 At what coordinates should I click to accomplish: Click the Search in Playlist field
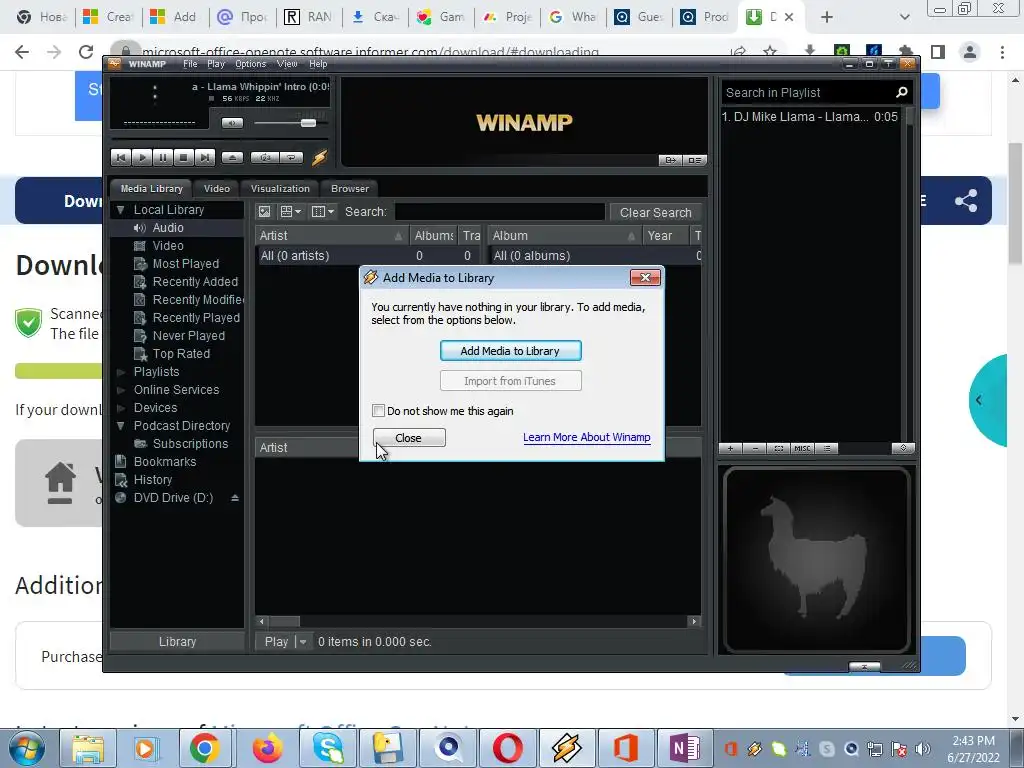tap(807, 93)
